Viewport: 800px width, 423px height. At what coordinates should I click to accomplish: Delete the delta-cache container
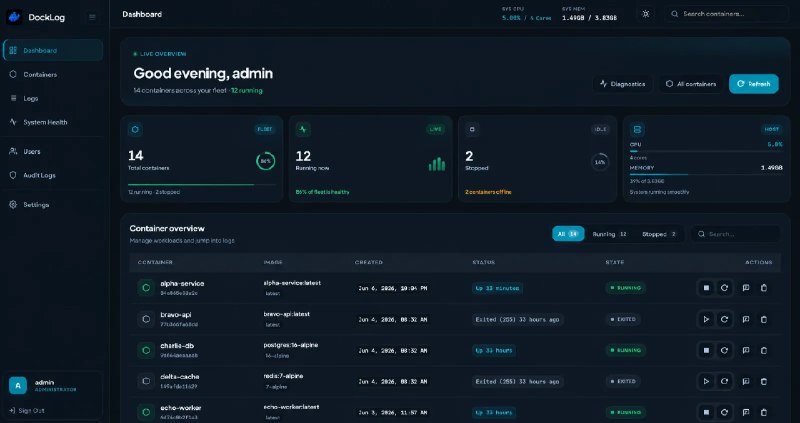coord(764,381)
